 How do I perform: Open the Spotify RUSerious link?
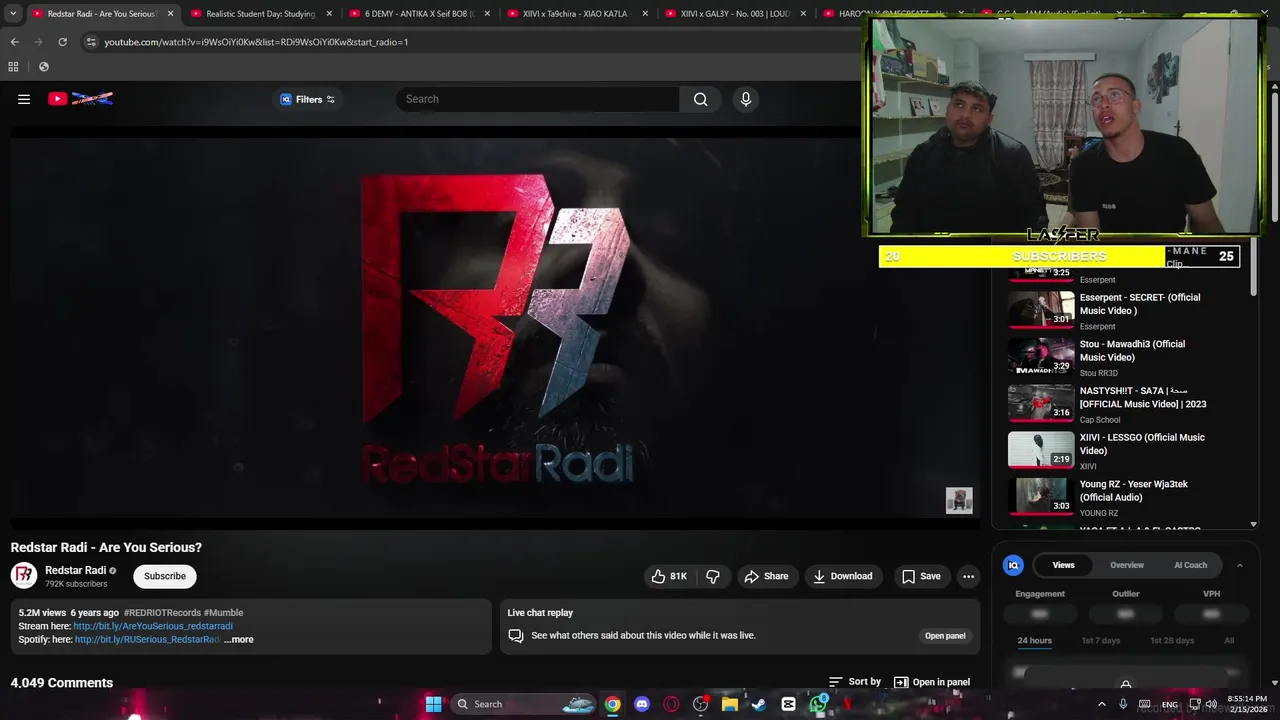(x=147, y=639)
